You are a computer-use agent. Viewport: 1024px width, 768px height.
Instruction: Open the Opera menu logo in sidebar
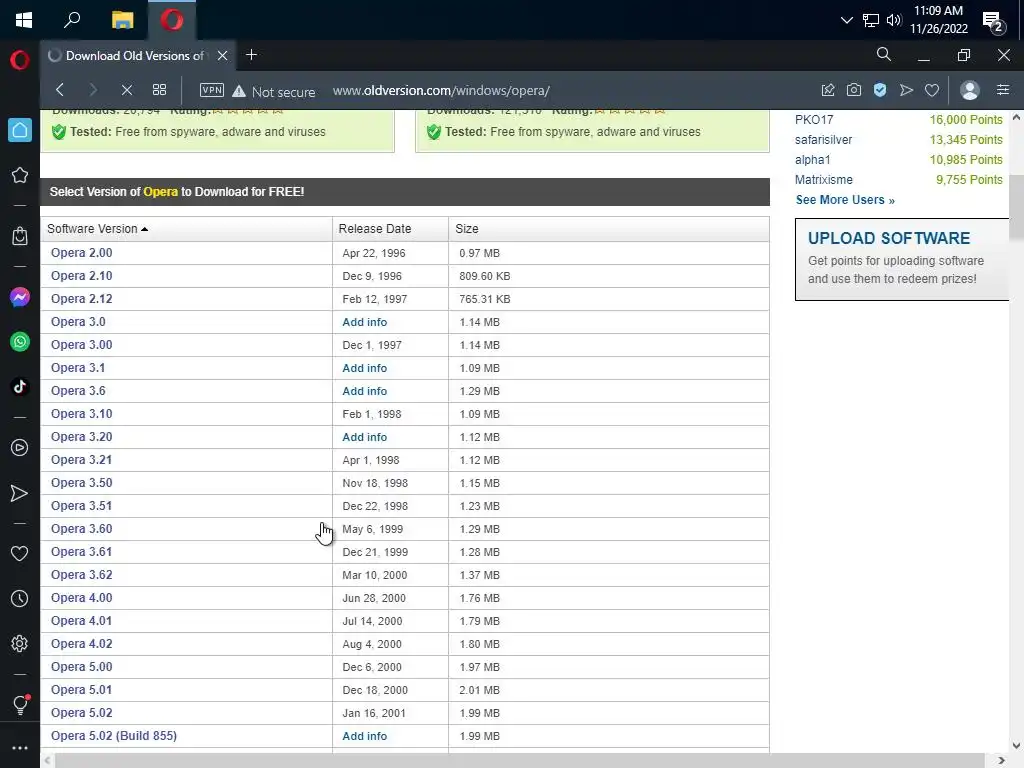point(20,60)
